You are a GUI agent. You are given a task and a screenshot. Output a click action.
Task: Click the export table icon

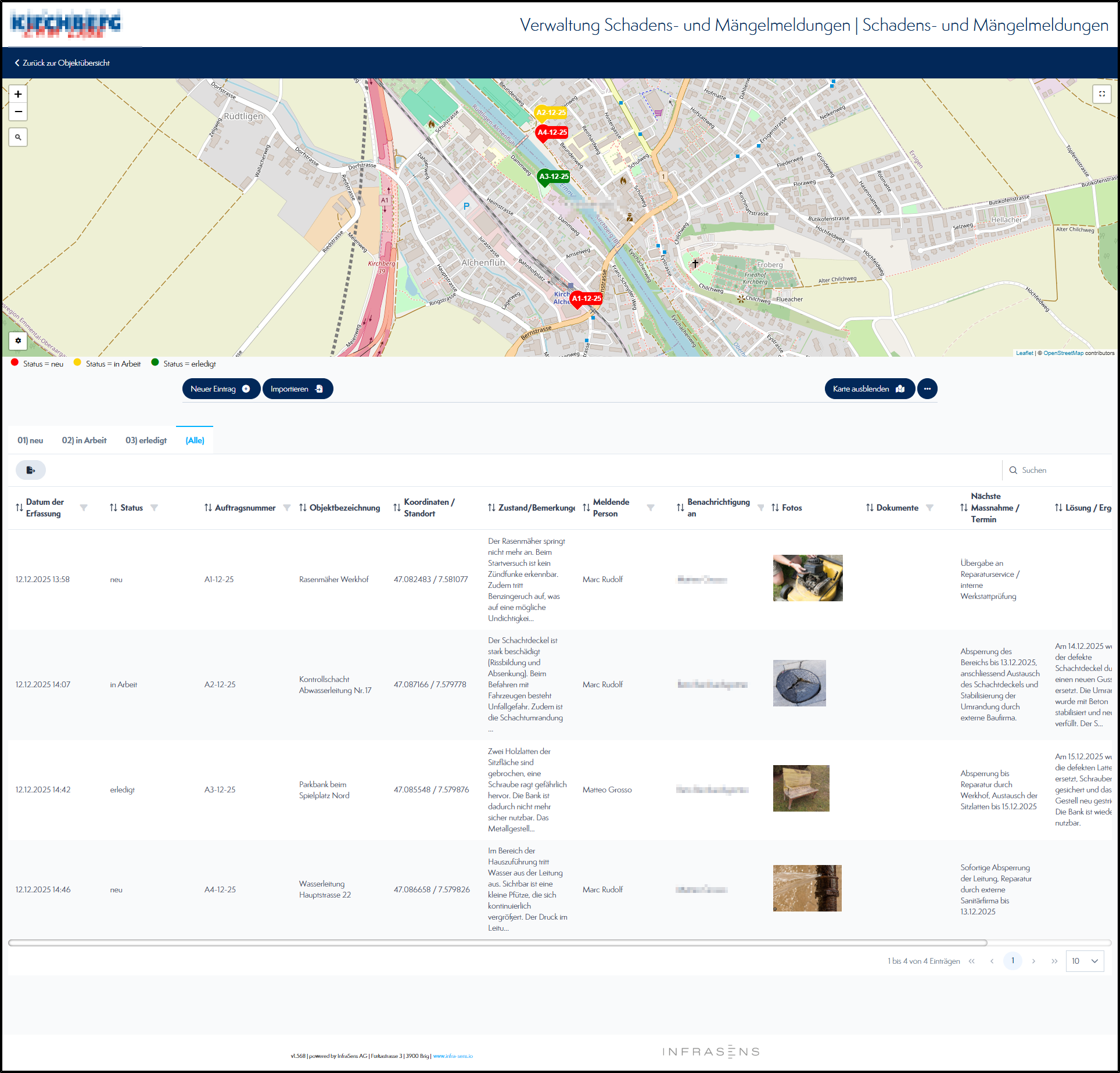tap(31, 470)
